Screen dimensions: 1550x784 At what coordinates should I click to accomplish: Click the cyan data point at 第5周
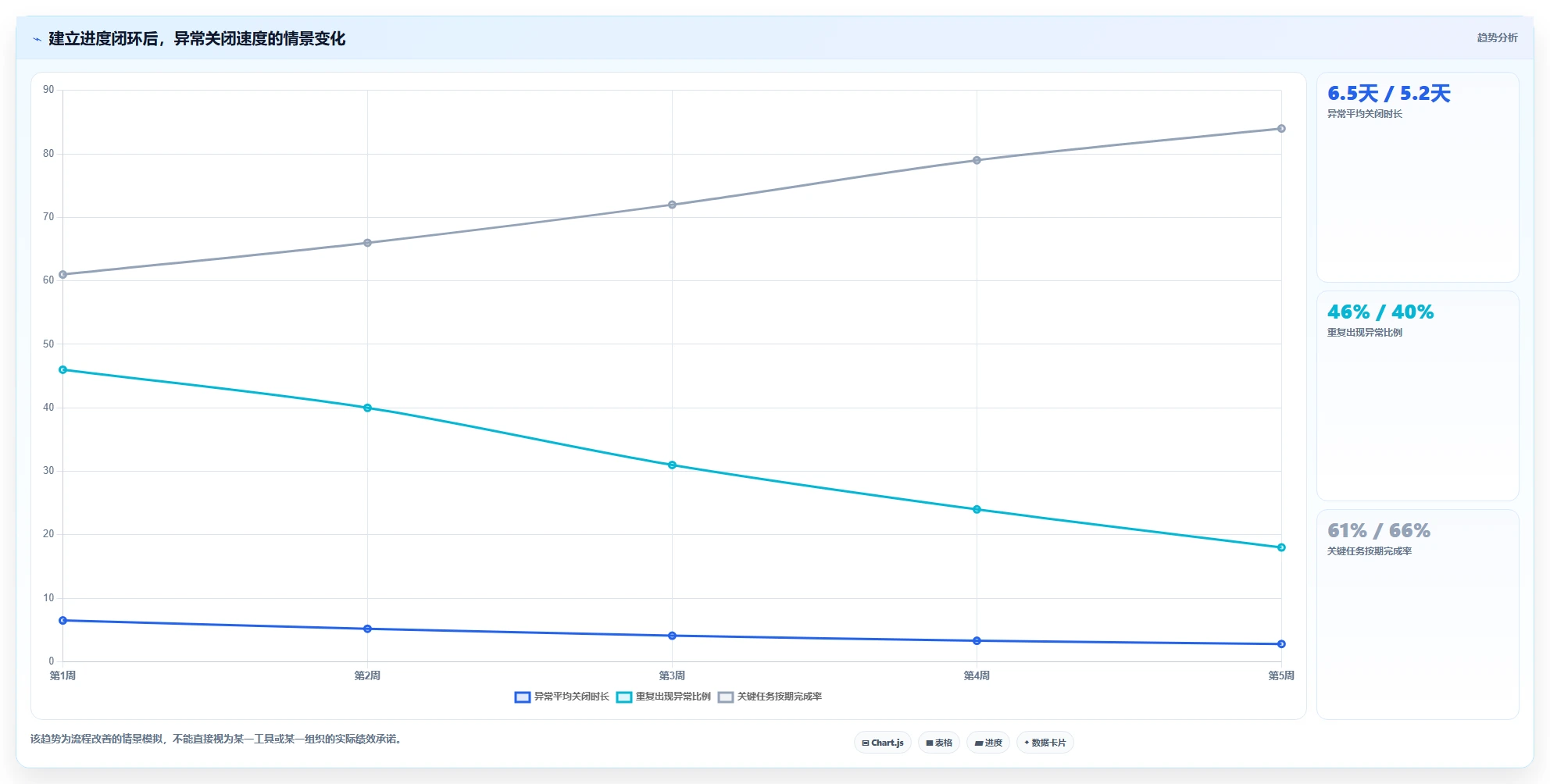coord(1281,547)
